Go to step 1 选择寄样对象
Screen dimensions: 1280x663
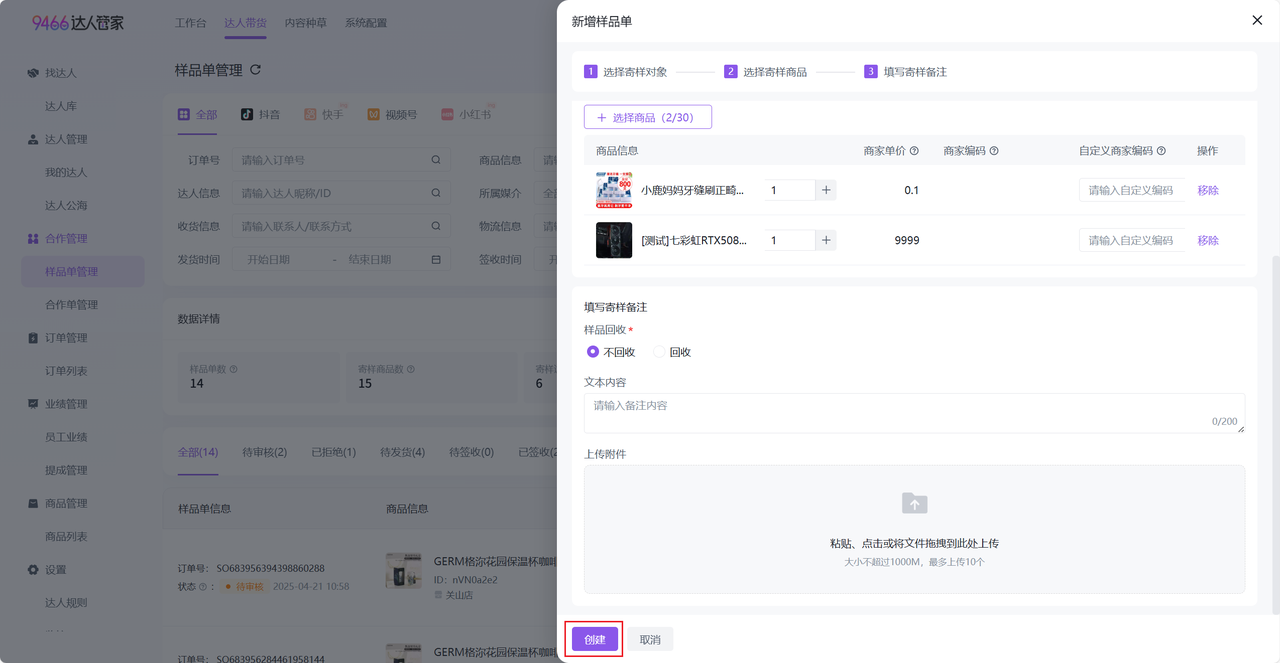(626, 72)
